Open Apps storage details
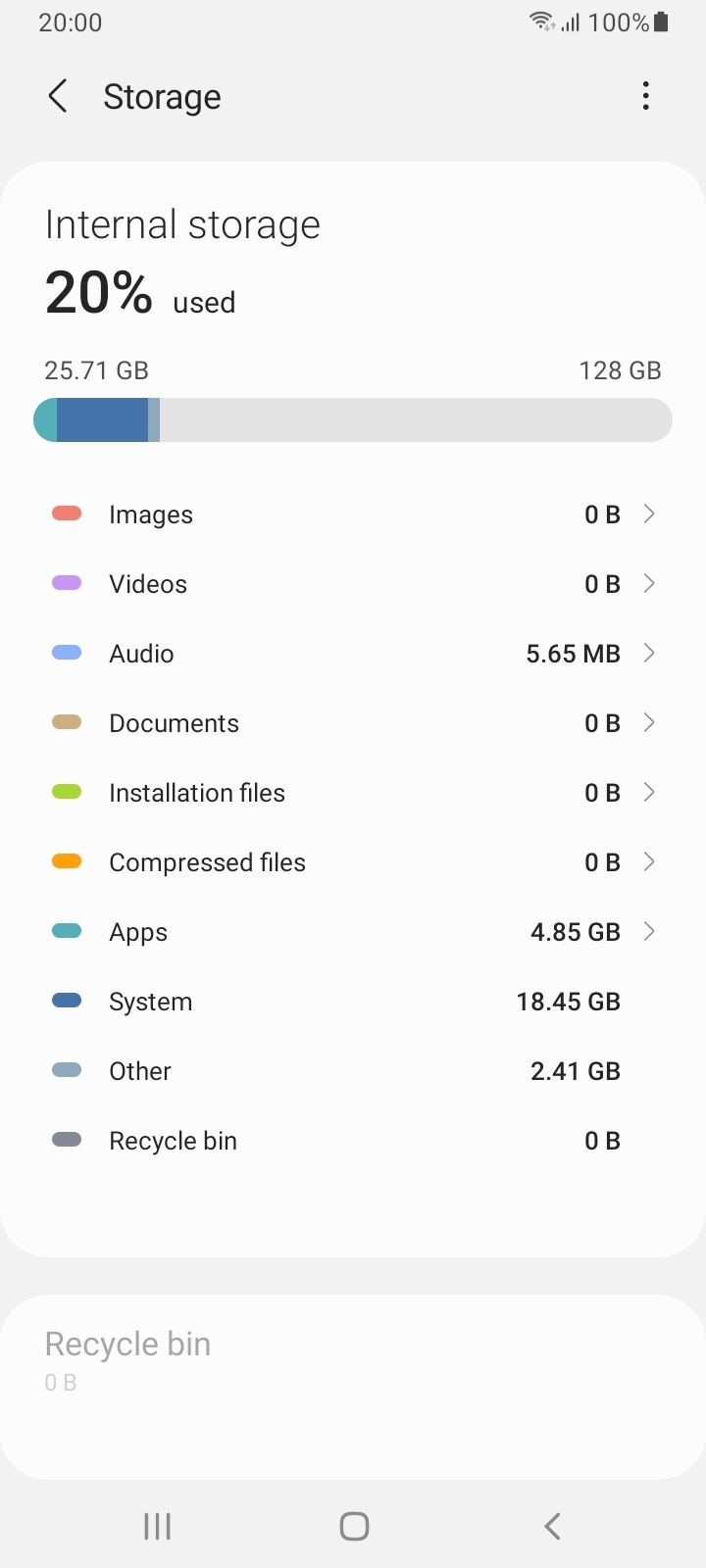The height and width of the screenshot is (1568, 706). pyautogui.click(x=353, y=932)
